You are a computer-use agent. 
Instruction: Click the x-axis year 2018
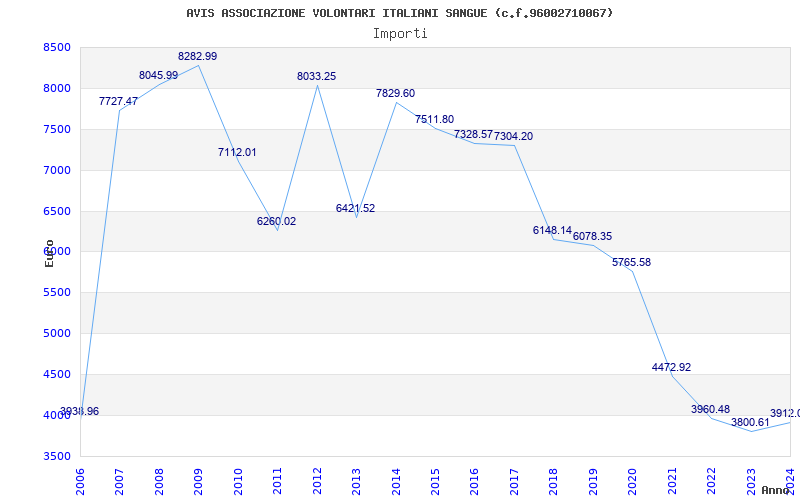(x=554, y=482)
